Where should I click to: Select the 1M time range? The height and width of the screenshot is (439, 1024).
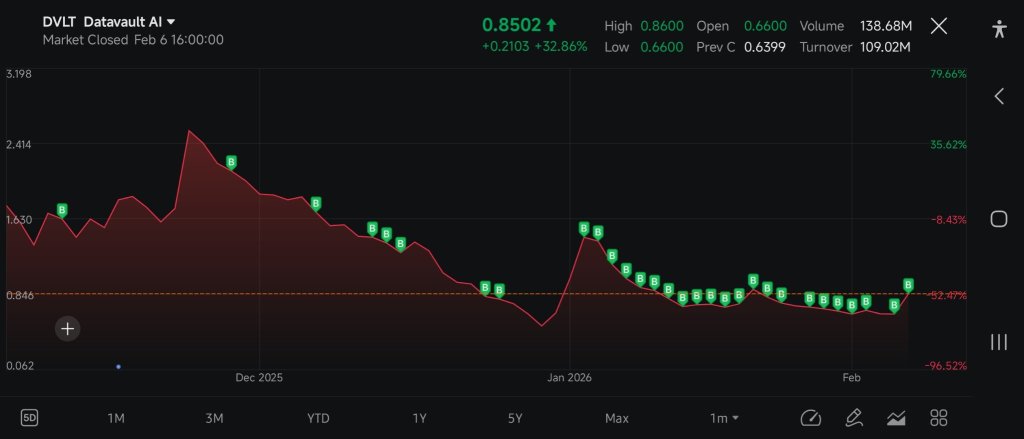tap(116, 418)
